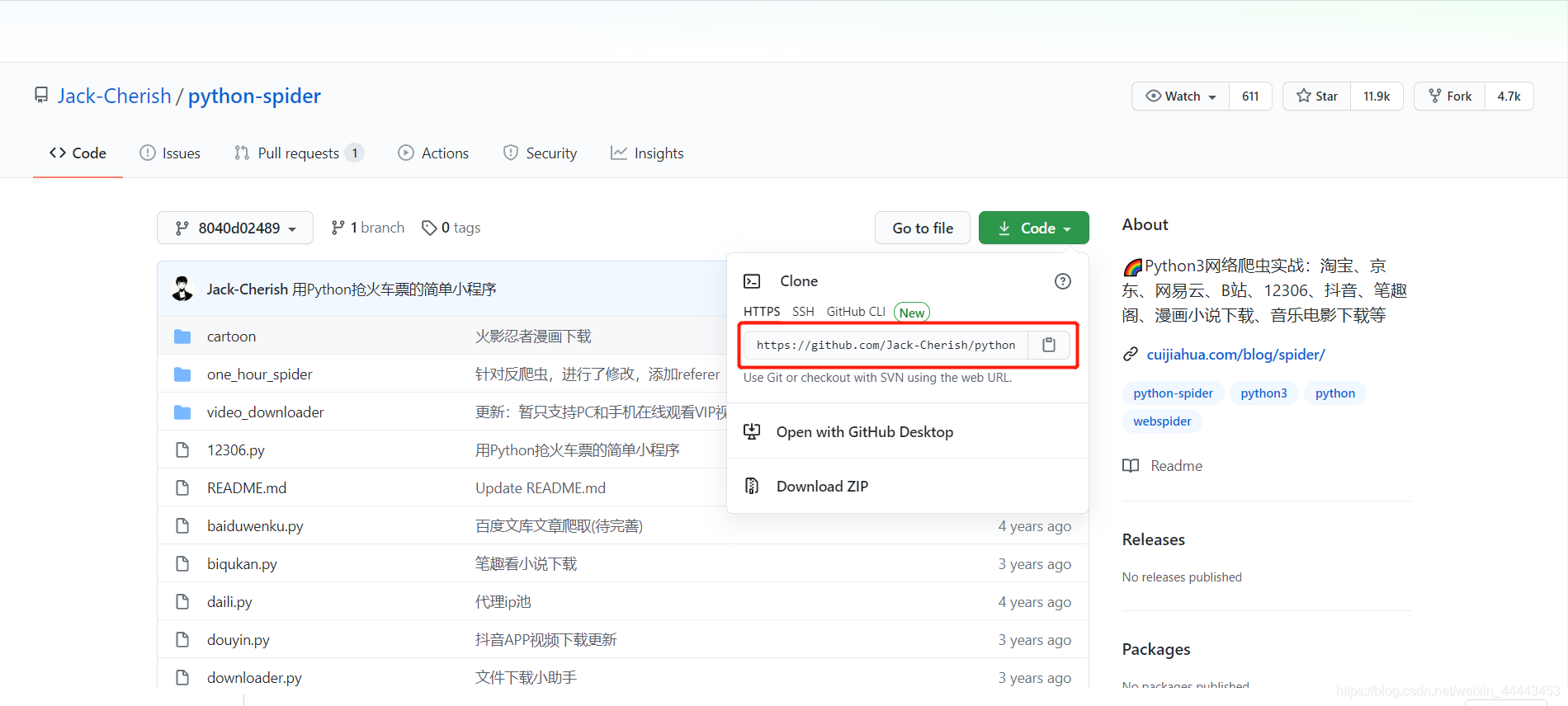Open the README.md file
The width and height of the screenshot is (1568, 706).
(x=247, y=488)
